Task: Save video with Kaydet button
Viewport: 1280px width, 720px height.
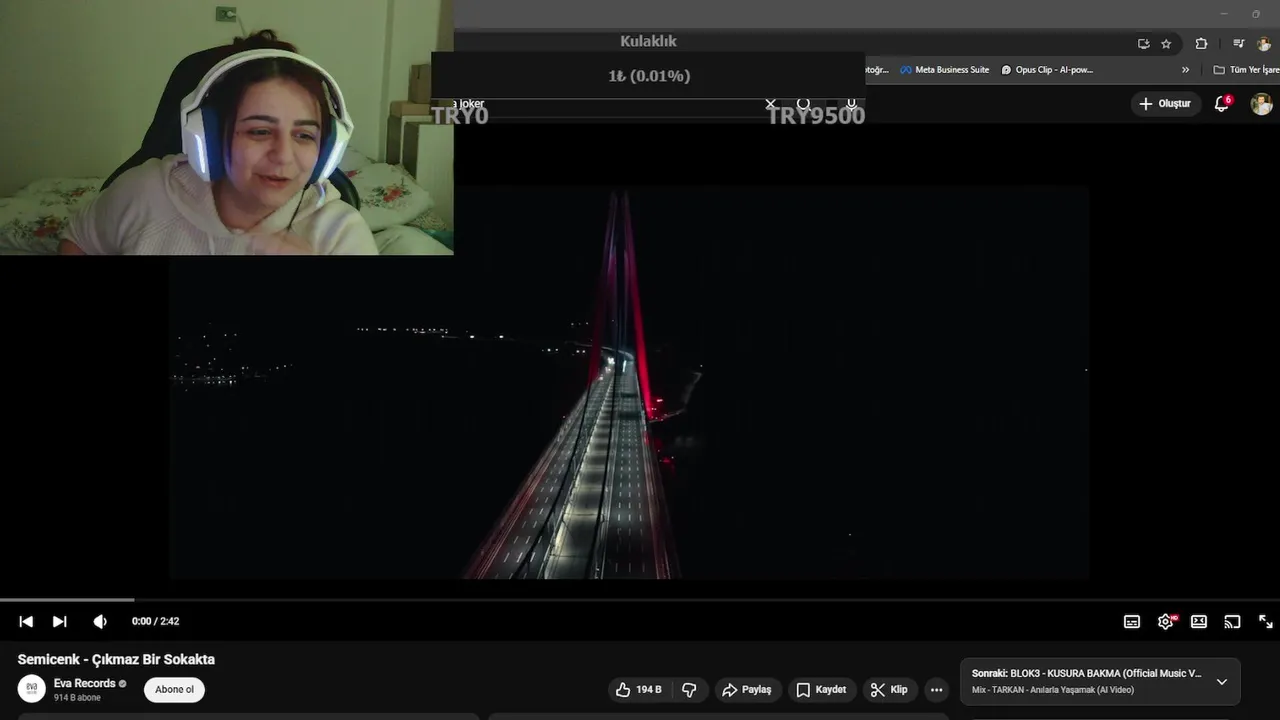Action: click(821, 689)
